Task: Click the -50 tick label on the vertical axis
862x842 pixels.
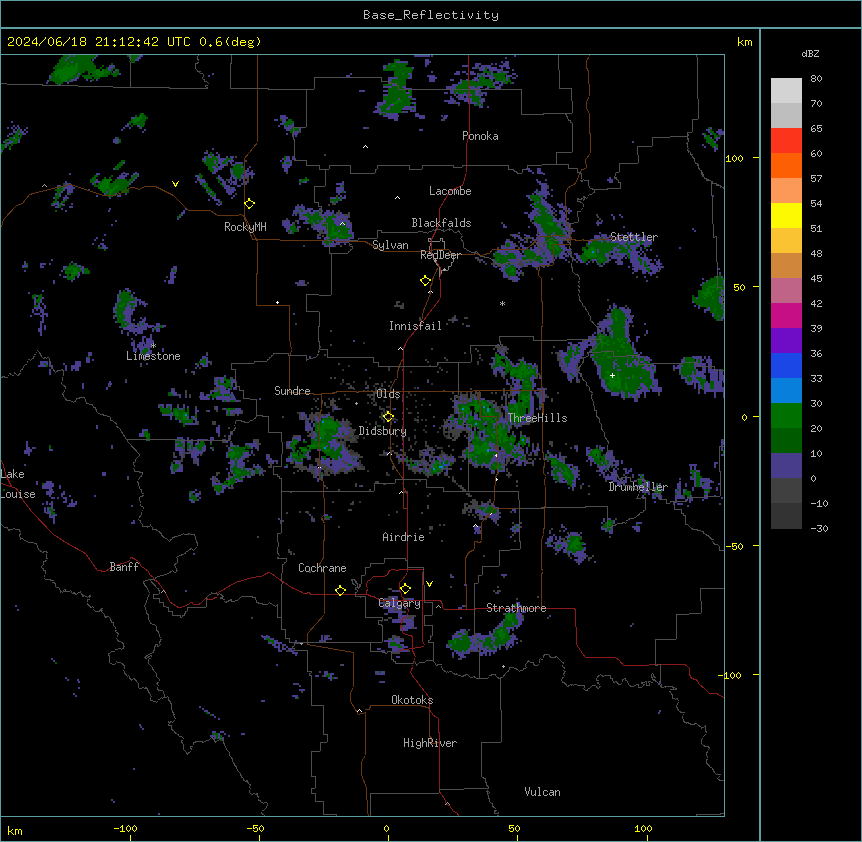Action: tap(734, 546)
